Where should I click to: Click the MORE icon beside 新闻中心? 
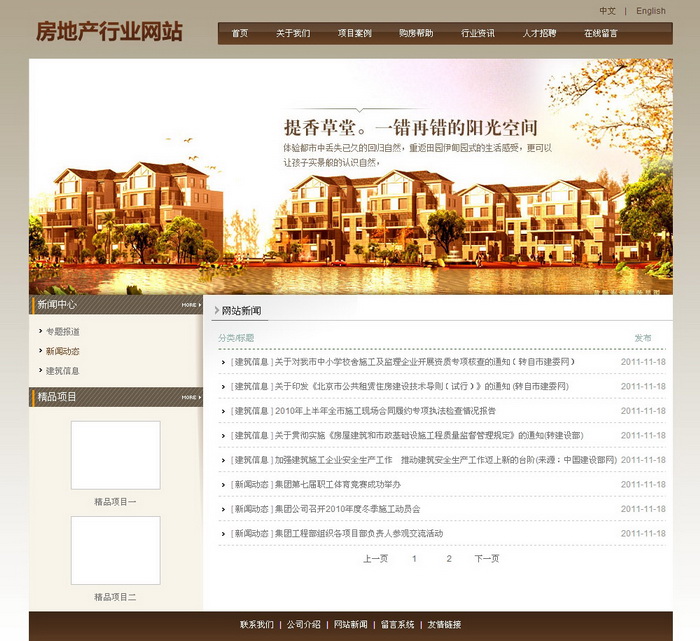click(x=189, y=305)
